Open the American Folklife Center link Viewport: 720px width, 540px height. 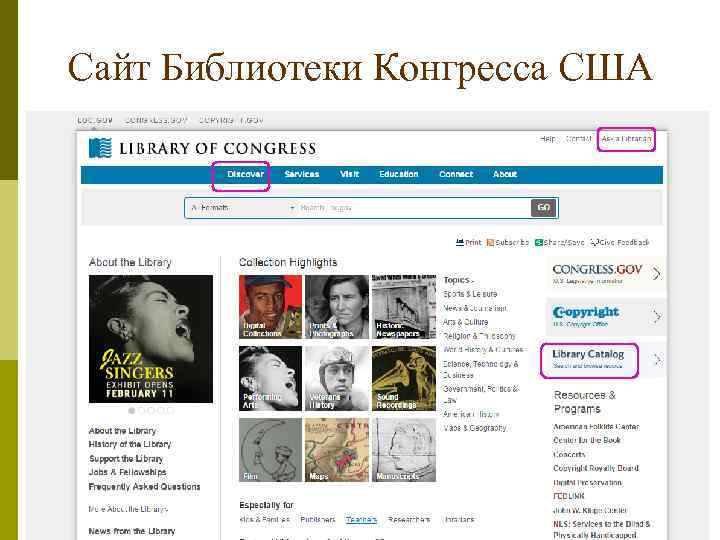596,427
